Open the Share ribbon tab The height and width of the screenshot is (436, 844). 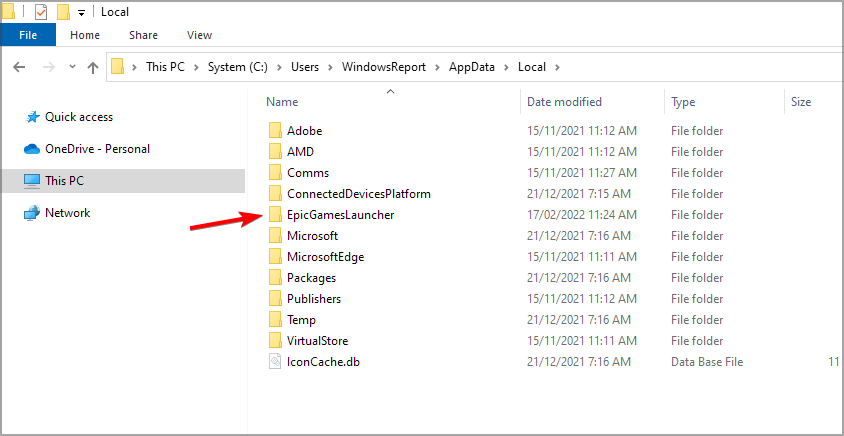point(143,35)
